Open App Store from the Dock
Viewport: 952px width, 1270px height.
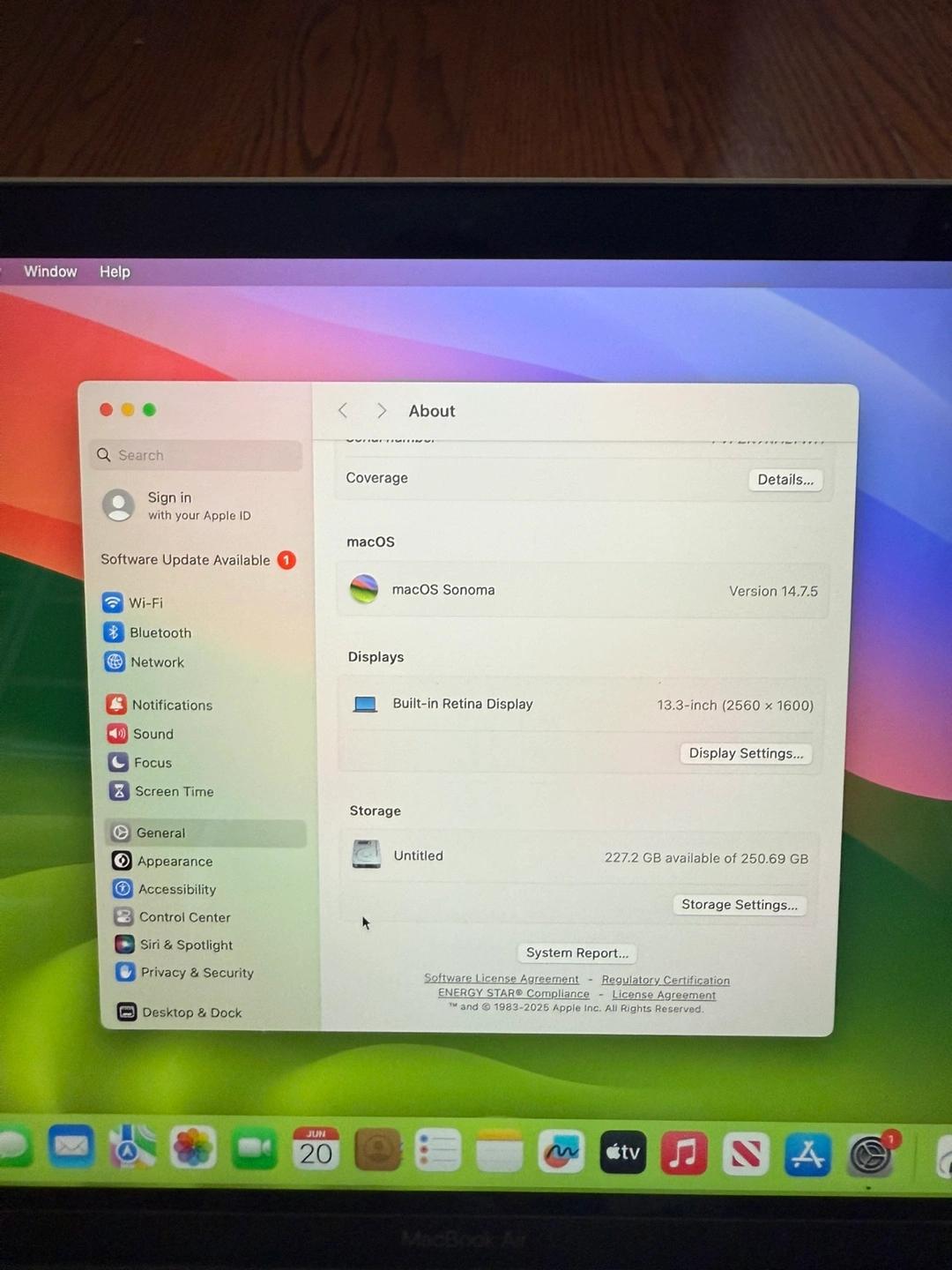coord(807,1155)
